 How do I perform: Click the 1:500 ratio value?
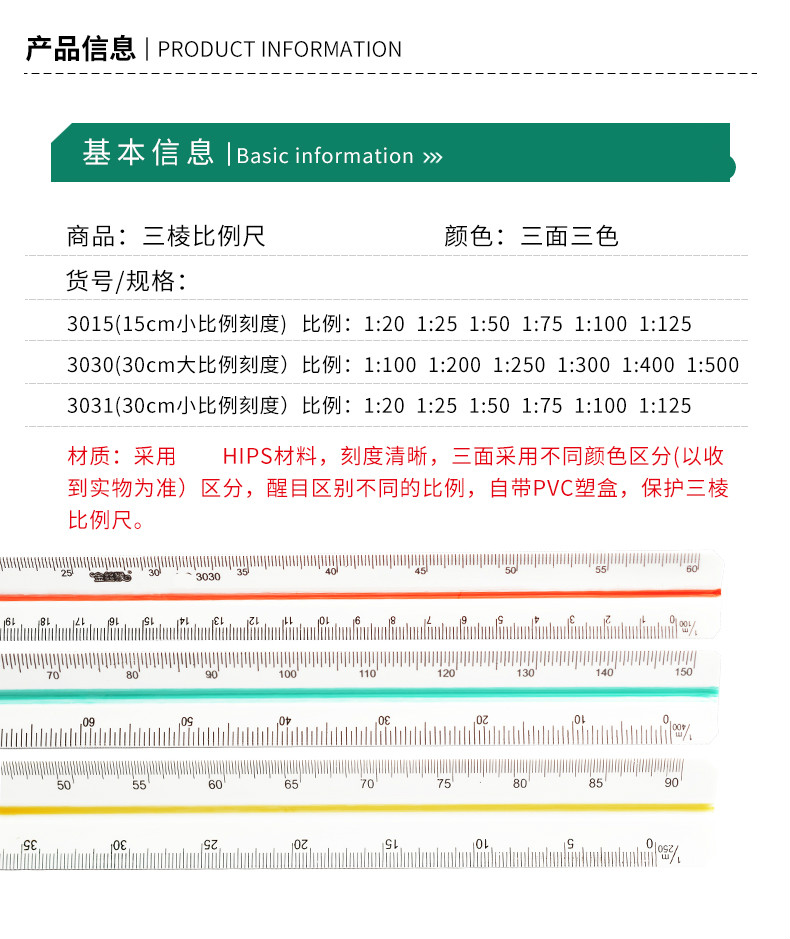pyautogui.click(x=713, y=365)
